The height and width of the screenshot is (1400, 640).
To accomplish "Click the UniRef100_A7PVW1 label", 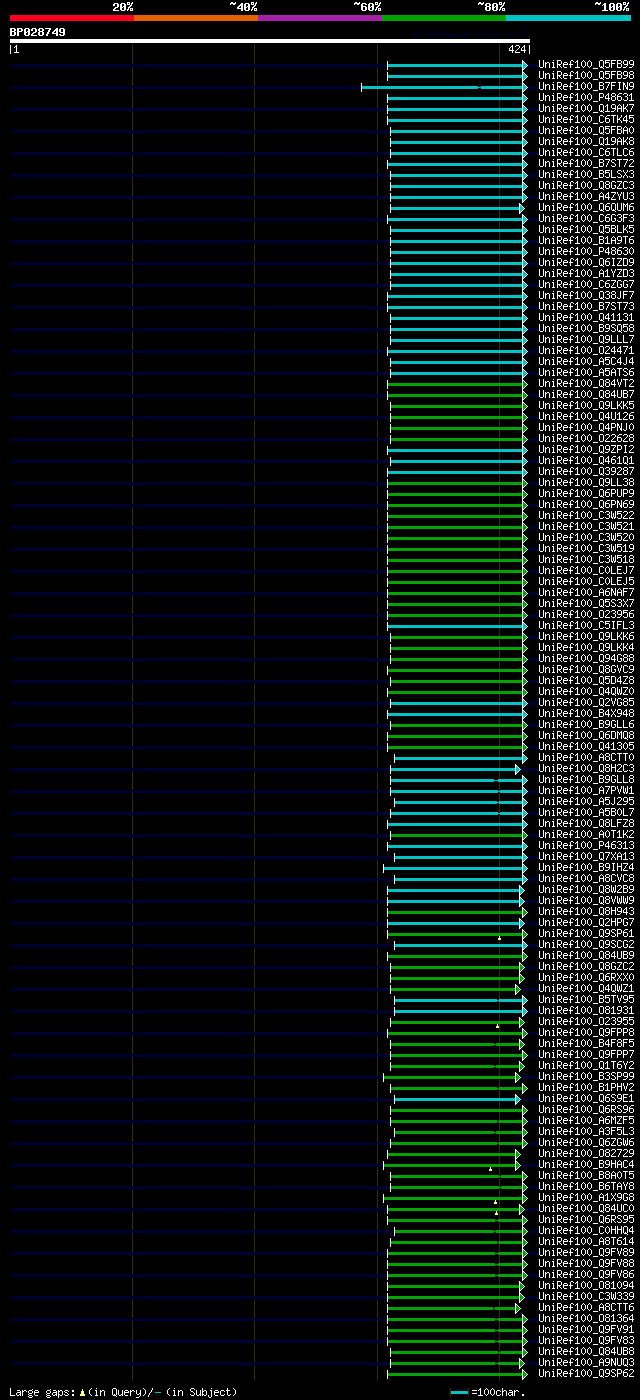I will (586, 790).
